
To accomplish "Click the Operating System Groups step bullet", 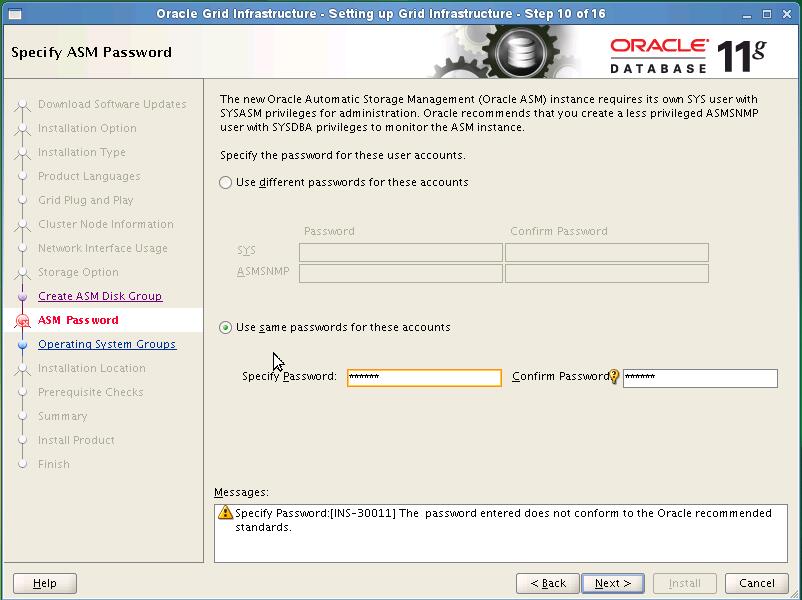I will (23, 345).
